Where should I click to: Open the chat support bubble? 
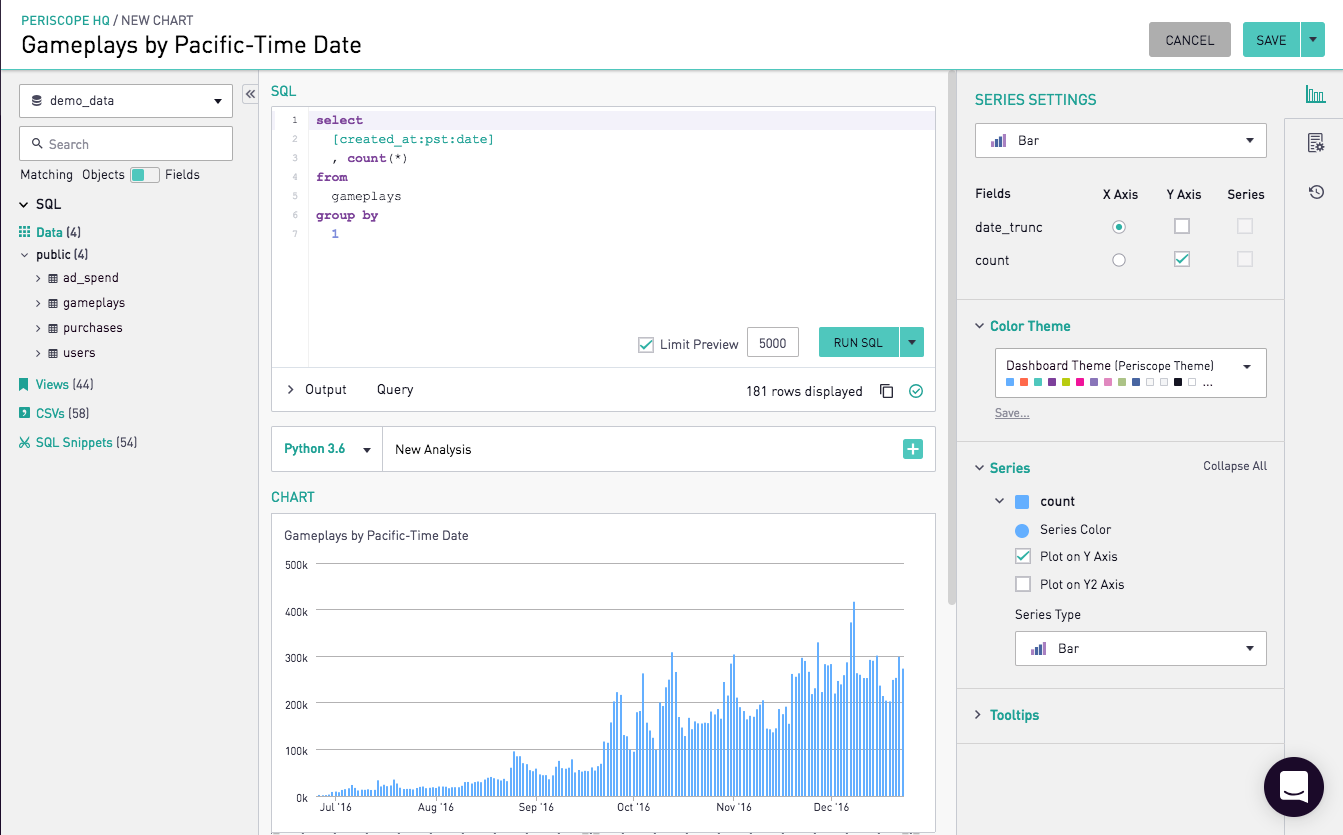tap(1293, 787)
